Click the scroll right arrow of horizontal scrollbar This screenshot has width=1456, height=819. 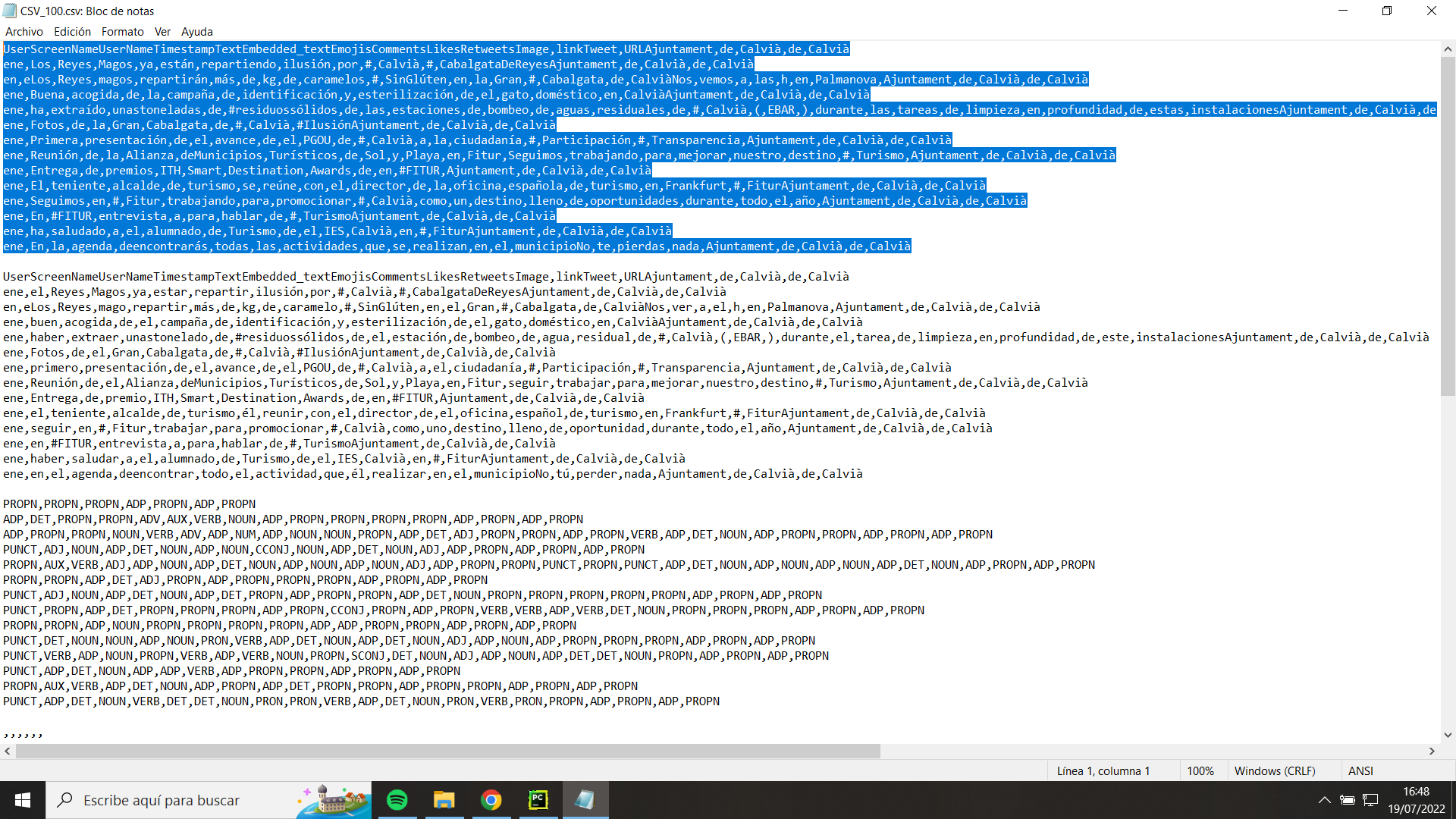(1432, 751)
